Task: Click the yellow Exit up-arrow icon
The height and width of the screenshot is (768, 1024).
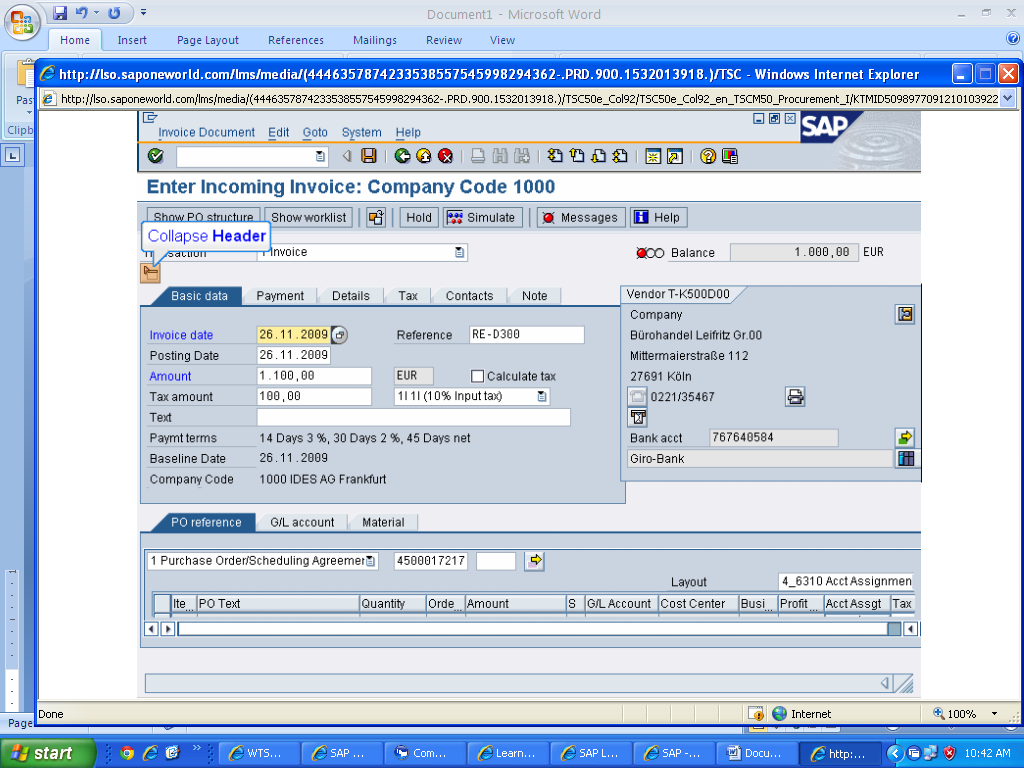Action: (x=424, y=156)
